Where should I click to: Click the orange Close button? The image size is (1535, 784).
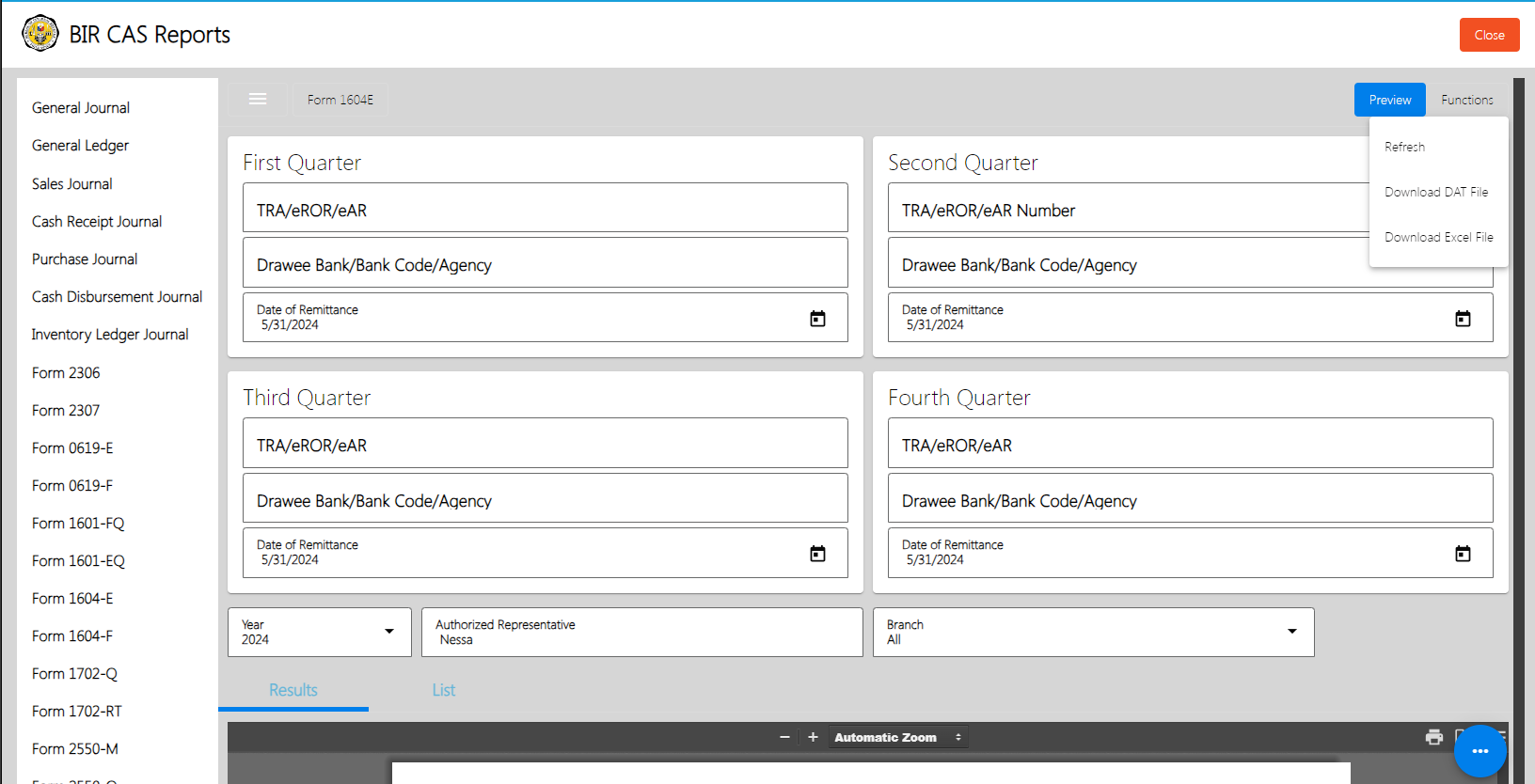(1489, 35)
